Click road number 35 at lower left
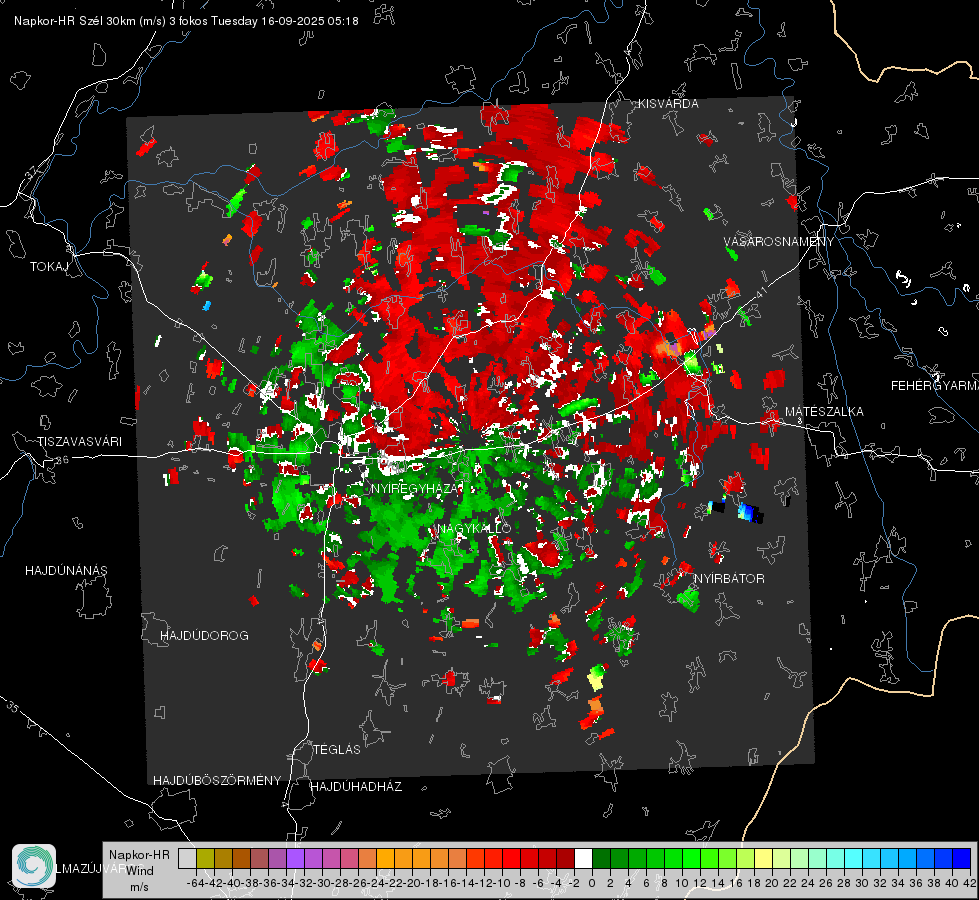 (14, 706)
